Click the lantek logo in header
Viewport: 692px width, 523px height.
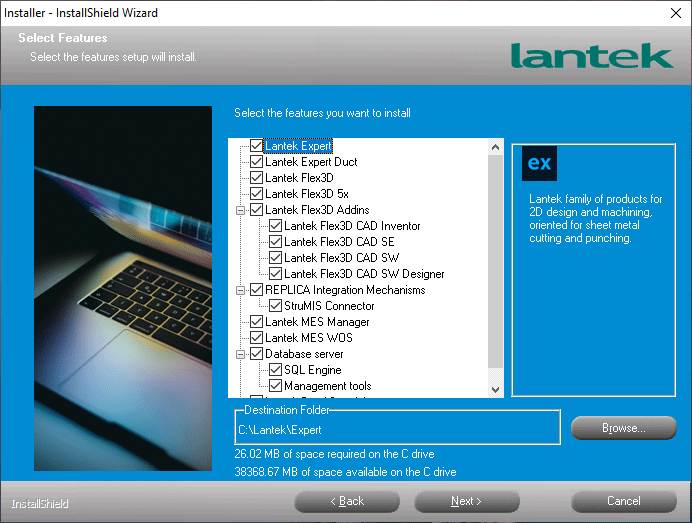pos(591,56)
